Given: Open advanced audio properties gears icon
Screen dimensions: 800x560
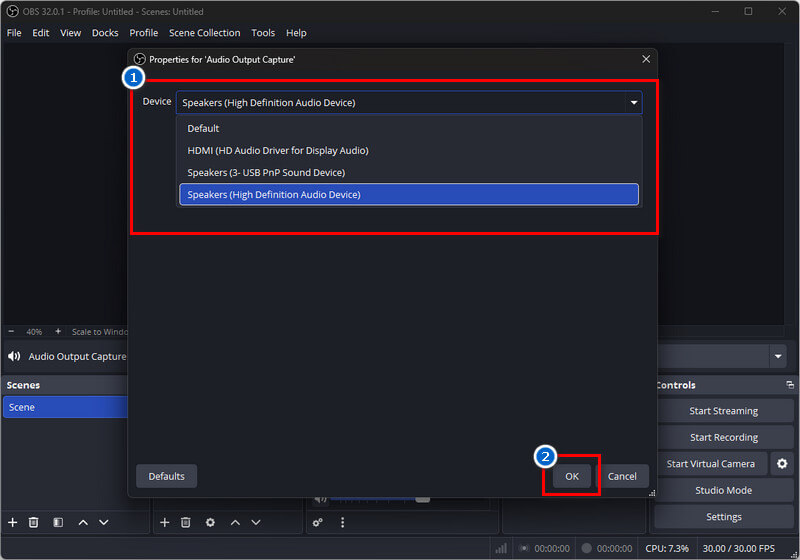Looking at the screenshot, I should 318,522.
